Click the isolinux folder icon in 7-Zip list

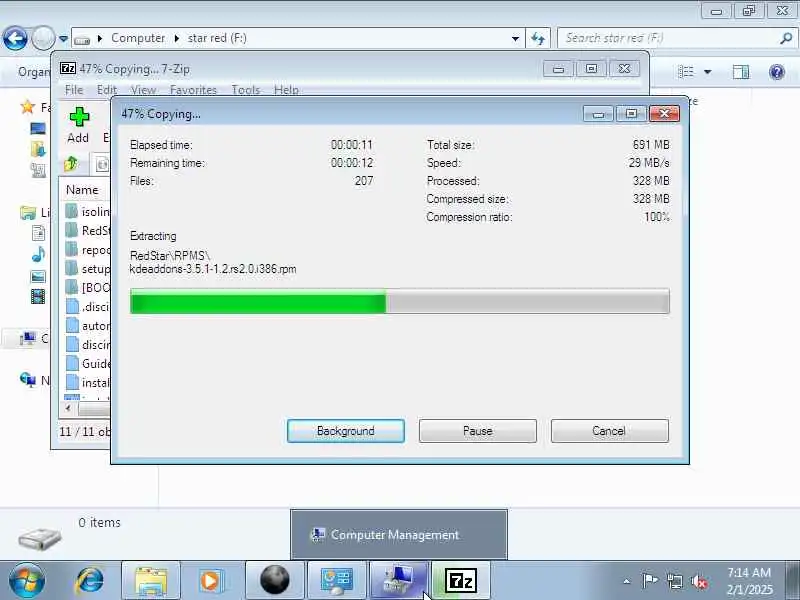coord(72,211)
